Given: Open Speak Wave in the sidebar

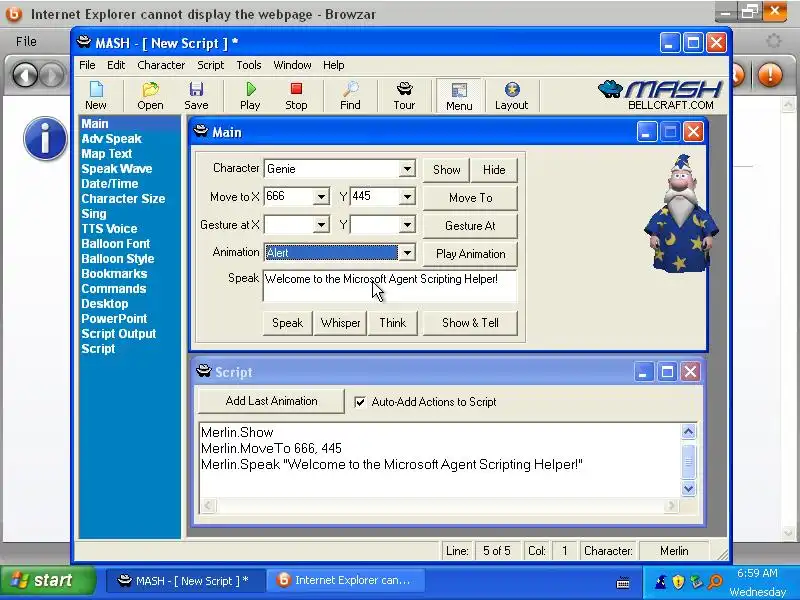Looking at the screenshot, I should tap(117, 169).
